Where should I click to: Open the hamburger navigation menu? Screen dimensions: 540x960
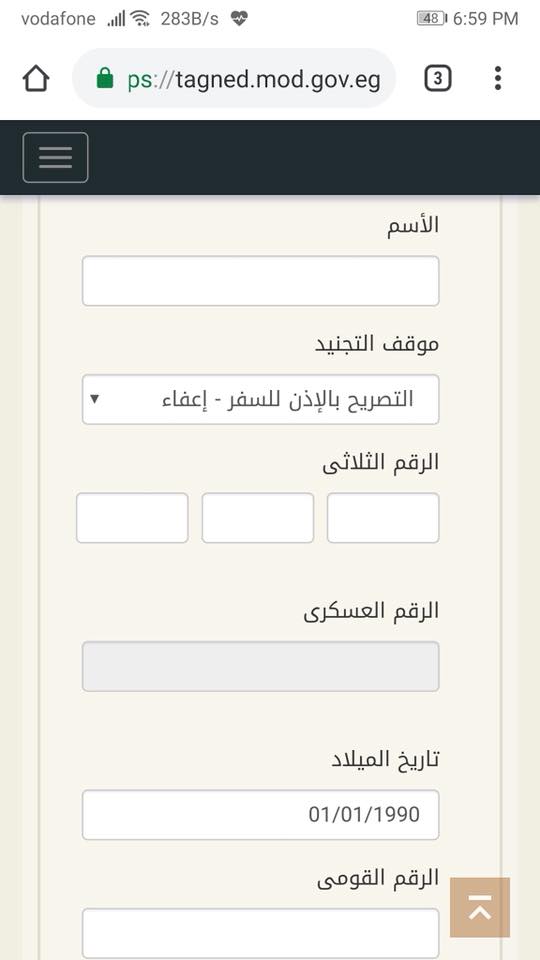56,157
